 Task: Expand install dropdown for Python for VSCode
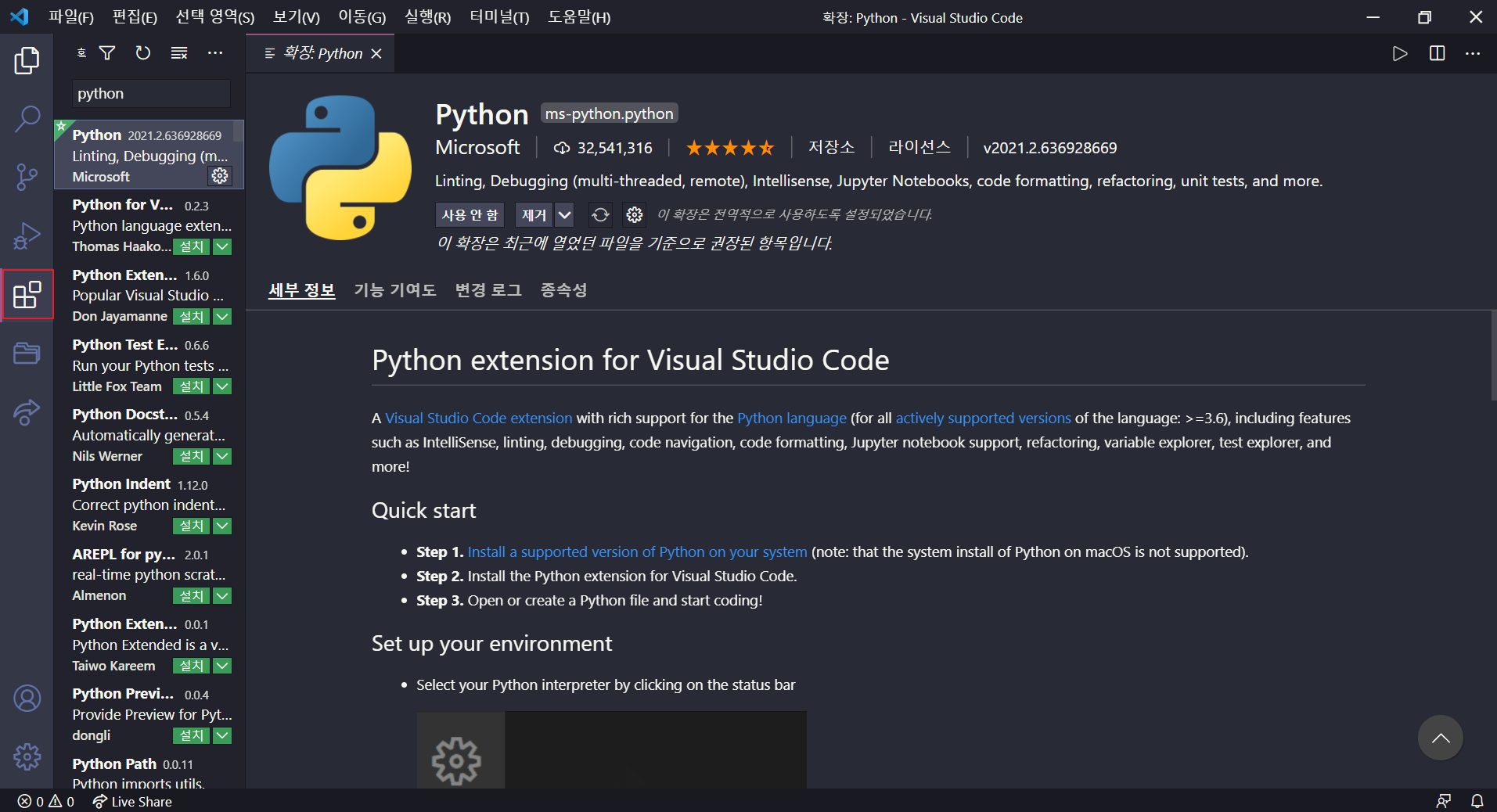pyautogui.click(x=222, y=247)
